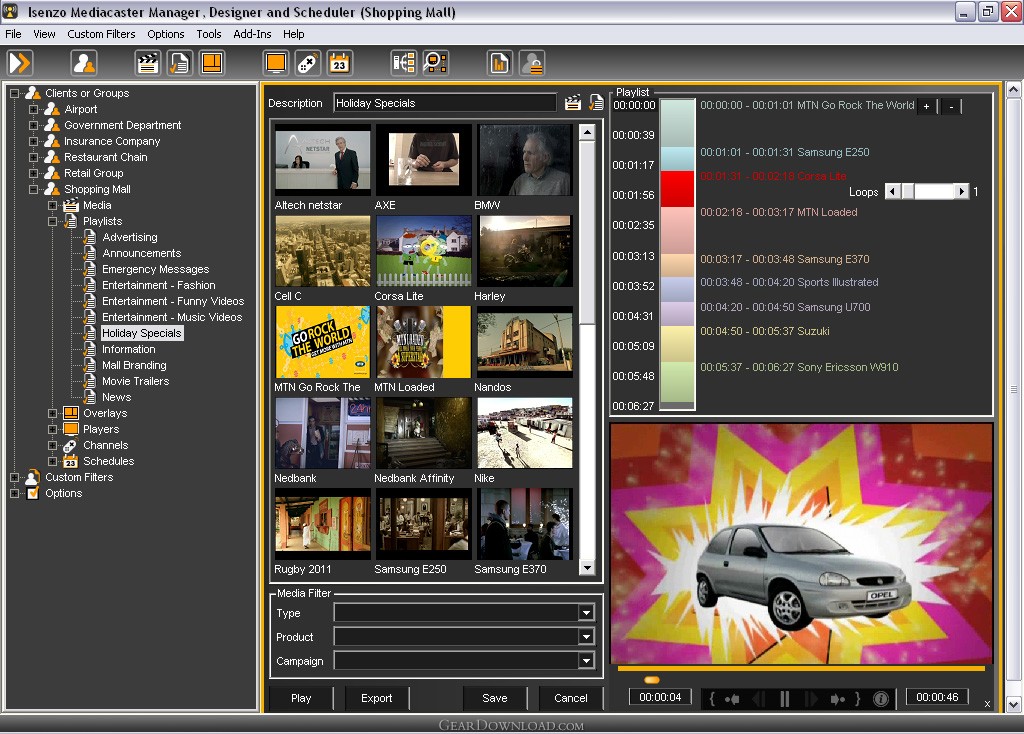Select the Nike media thumbnail
Image resolution: width=1024 pixels, height=734 pixels.
(x=524, y=433)
